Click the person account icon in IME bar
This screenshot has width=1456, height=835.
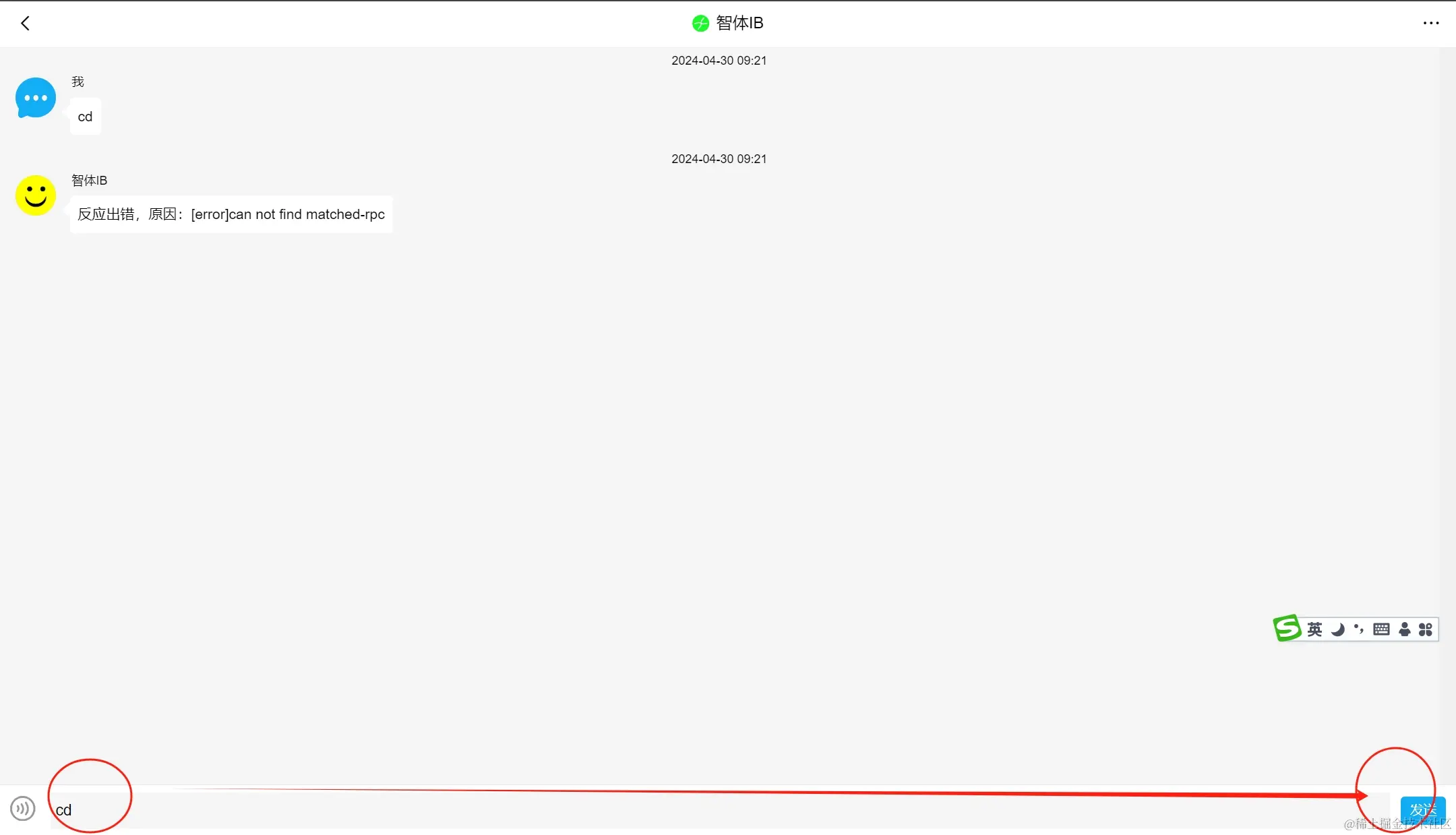pyautogui.click(x=1404, y=629)
